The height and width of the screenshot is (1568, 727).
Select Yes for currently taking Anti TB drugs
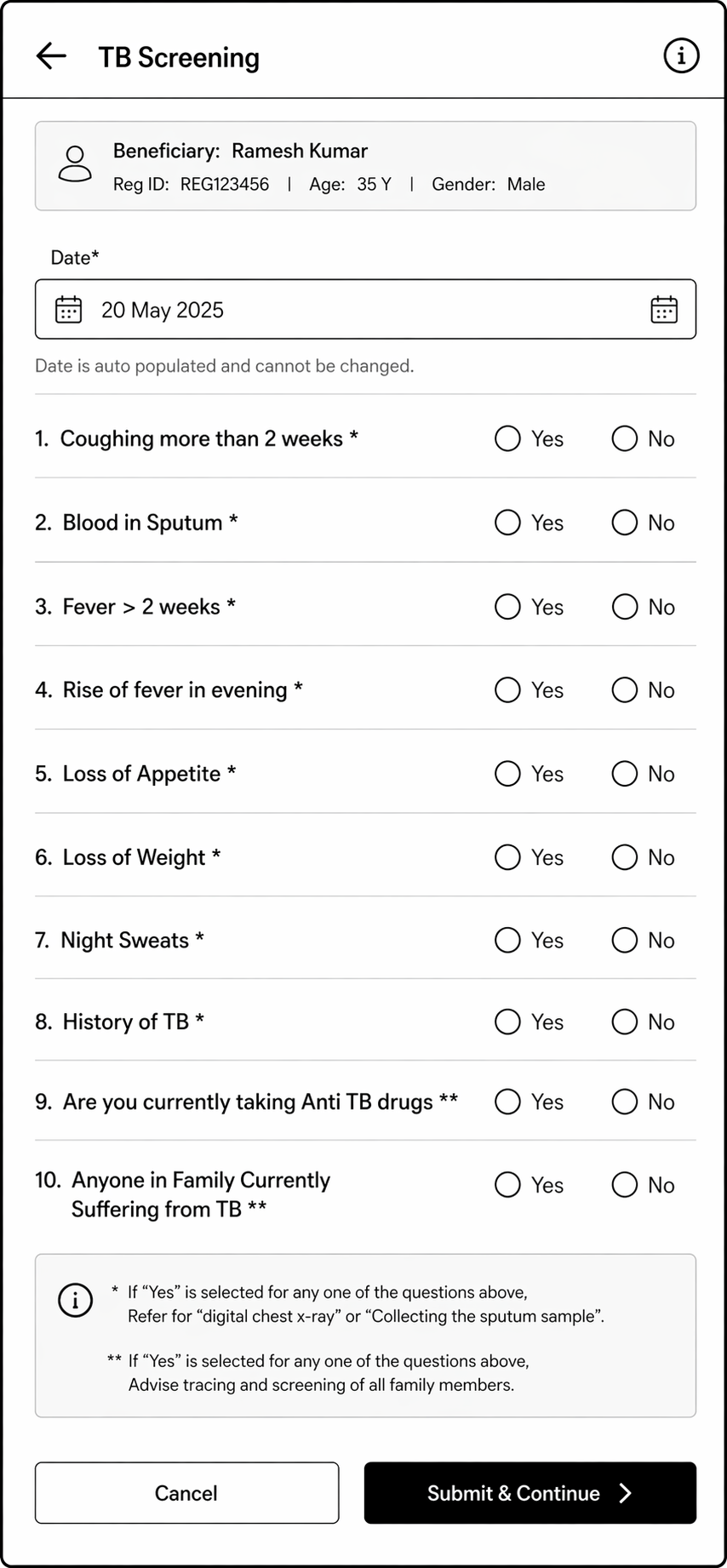507,1102
